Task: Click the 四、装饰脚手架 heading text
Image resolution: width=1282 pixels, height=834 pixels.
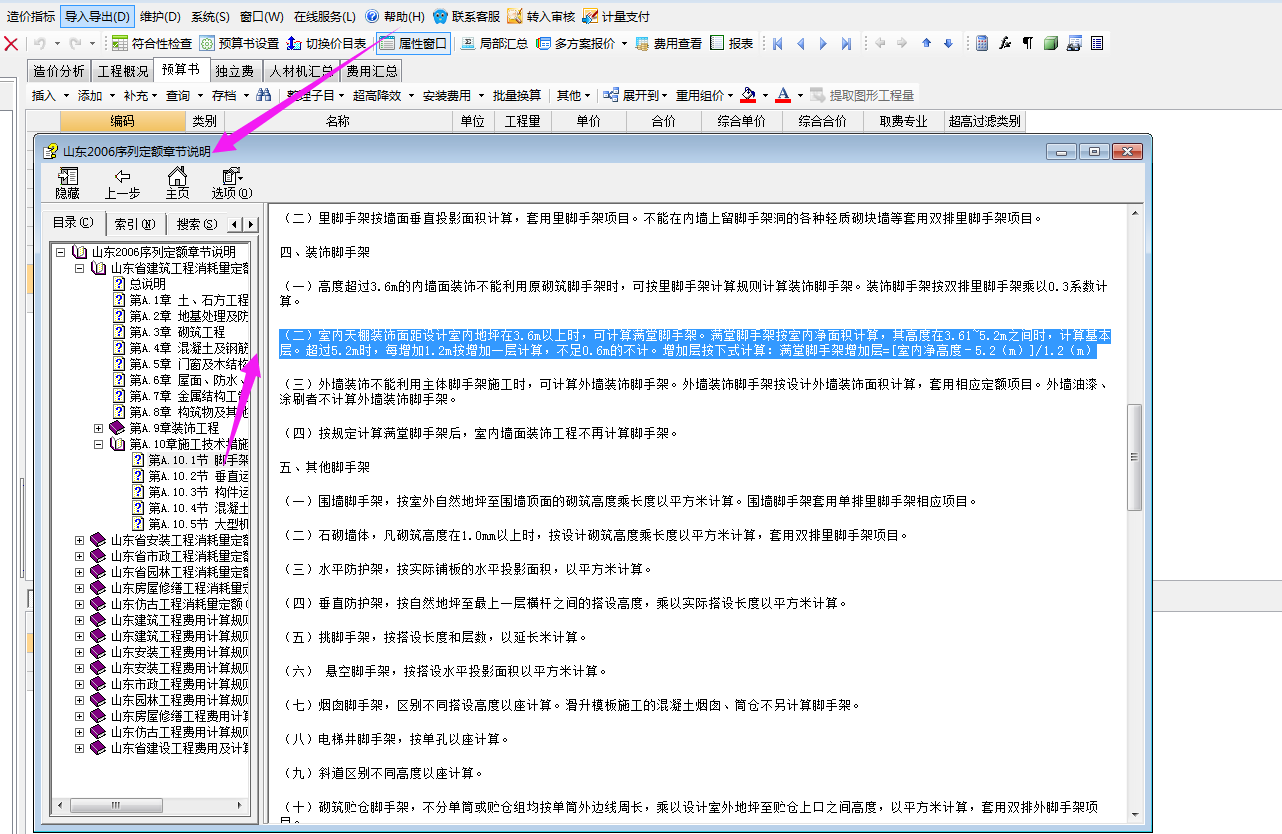Action: 324,252
